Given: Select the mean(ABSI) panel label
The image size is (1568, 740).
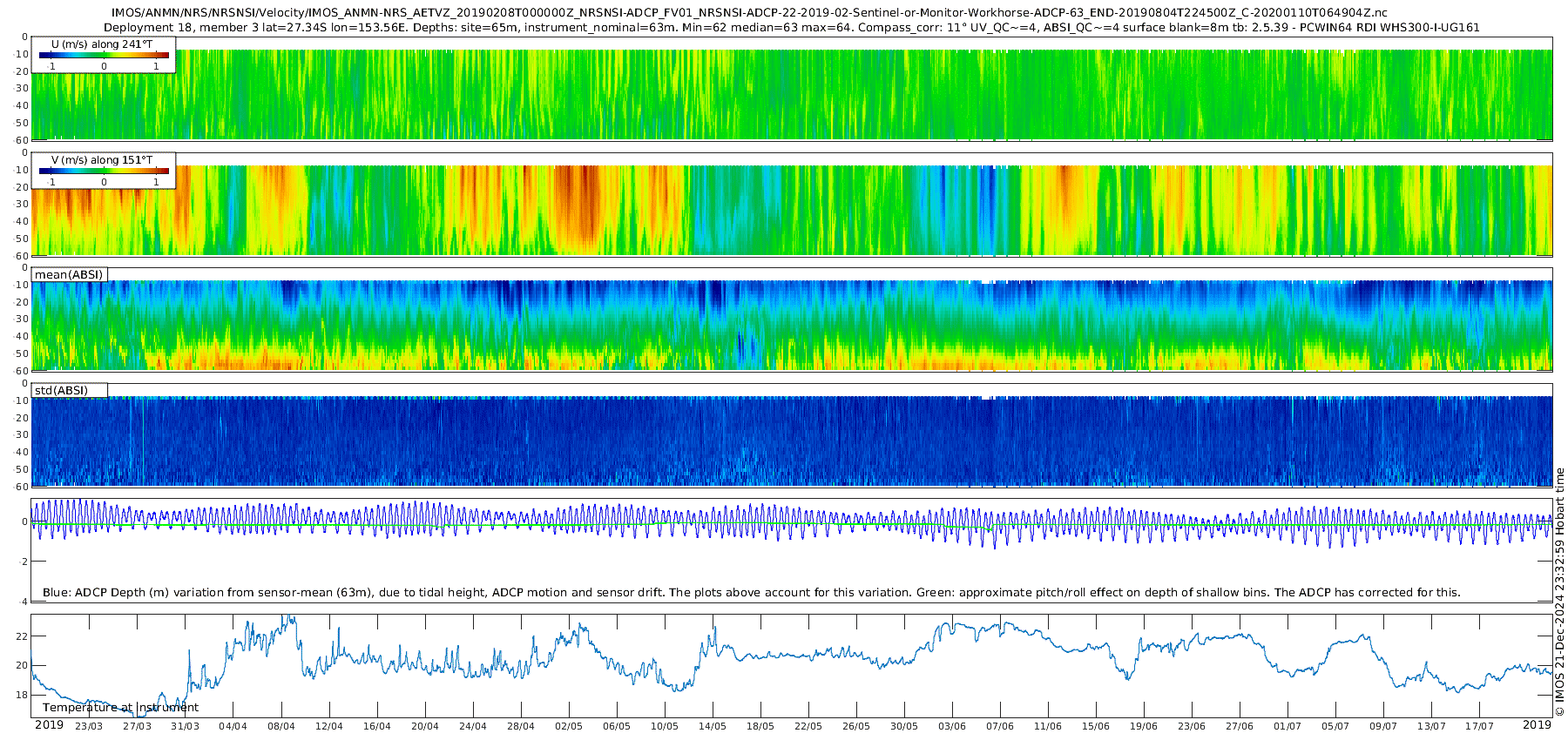Looking at the screenshot, I should (69, 275).
